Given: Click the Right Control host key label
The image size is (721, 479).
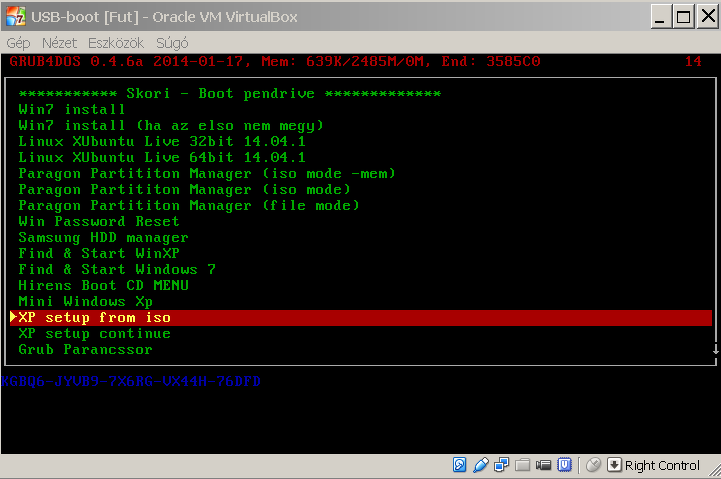Looking at the screenshot, I should click(662, 466).
